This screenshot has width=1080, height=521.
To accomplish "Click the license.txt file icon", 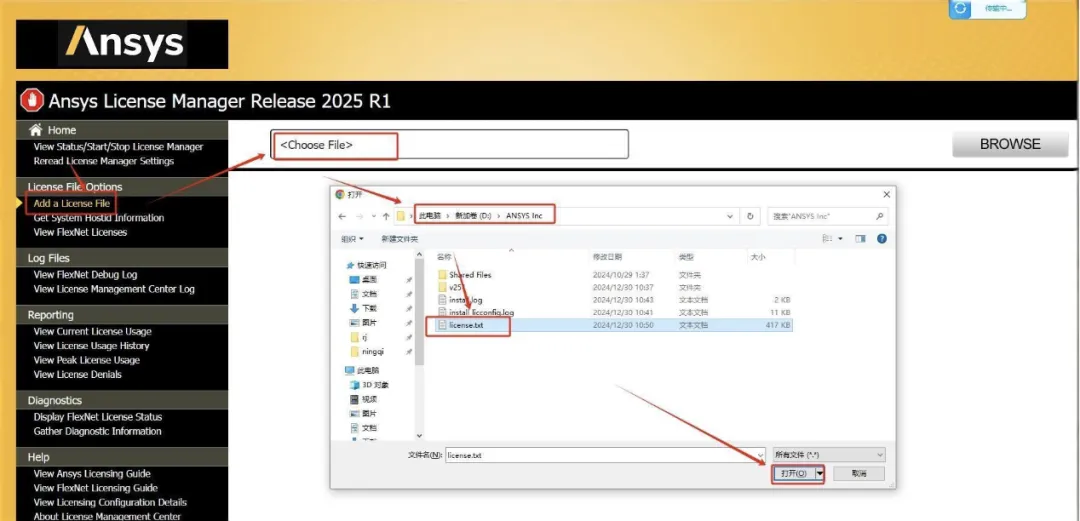I will (x=443, y=325).
